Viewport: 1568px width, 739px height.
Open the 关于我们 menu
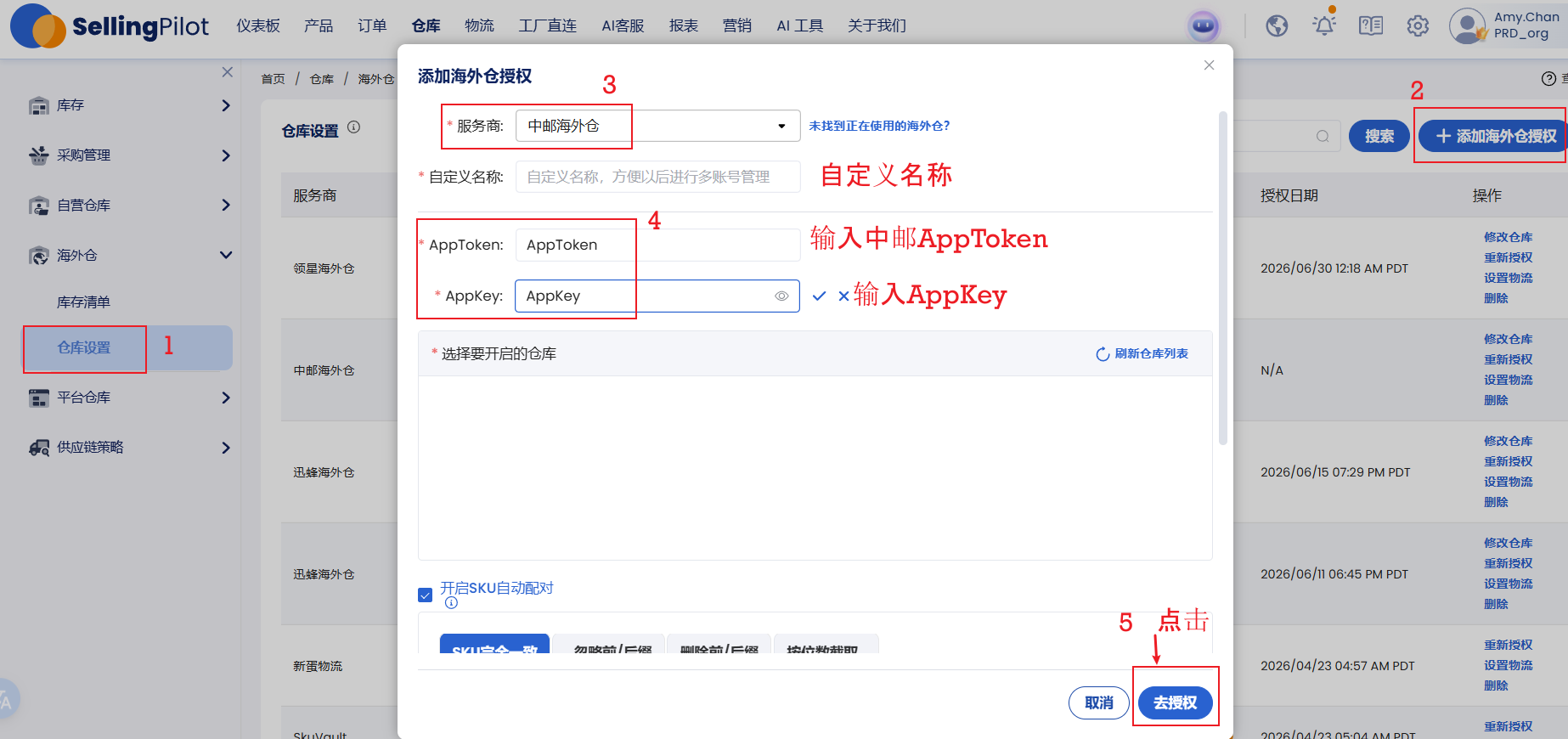pyautogui.click(x=877, y=26)
